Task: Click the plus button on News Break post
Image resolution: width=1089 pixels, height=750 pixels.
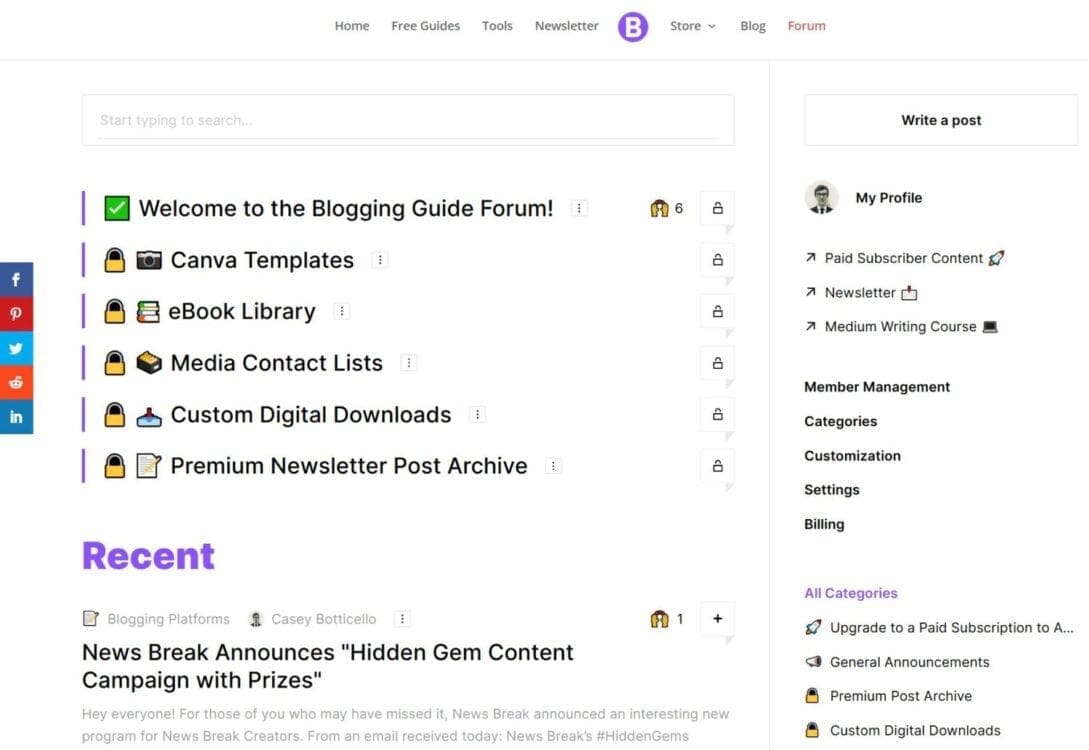Action: [717, 618]
